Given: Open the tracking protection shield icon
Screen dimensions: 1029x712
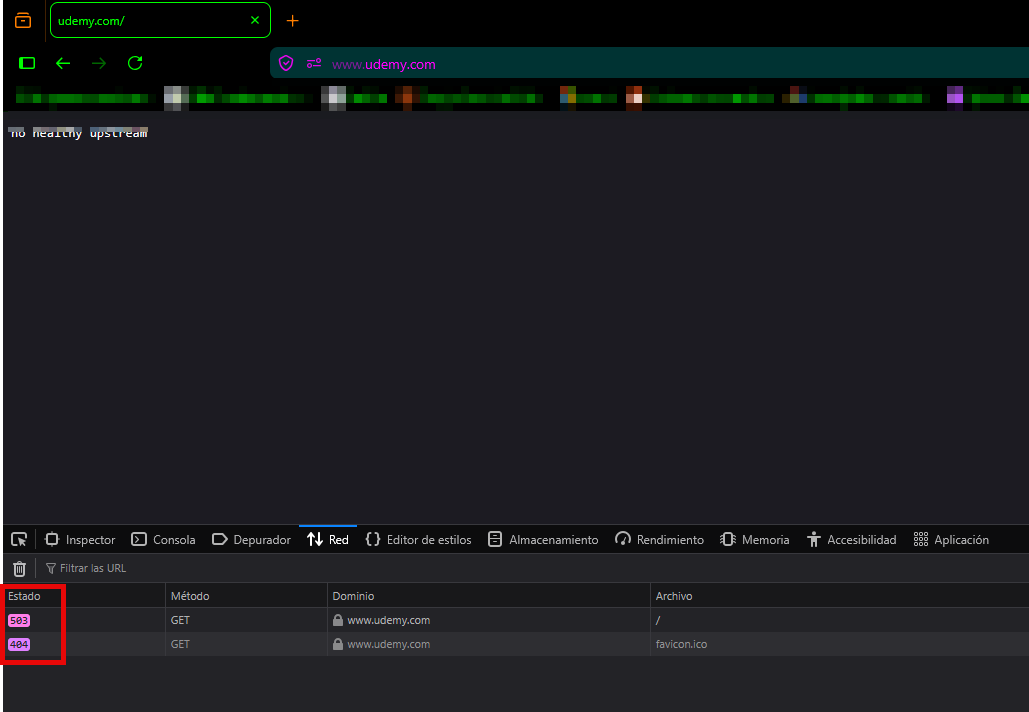Looking at the screenshot, I should pyautogui.click(x=285, y=63).
